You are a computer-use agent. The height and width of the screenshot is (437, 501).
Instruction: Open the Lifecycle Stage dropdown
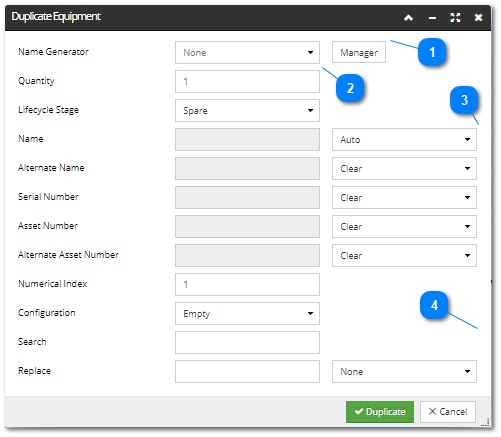247,110
